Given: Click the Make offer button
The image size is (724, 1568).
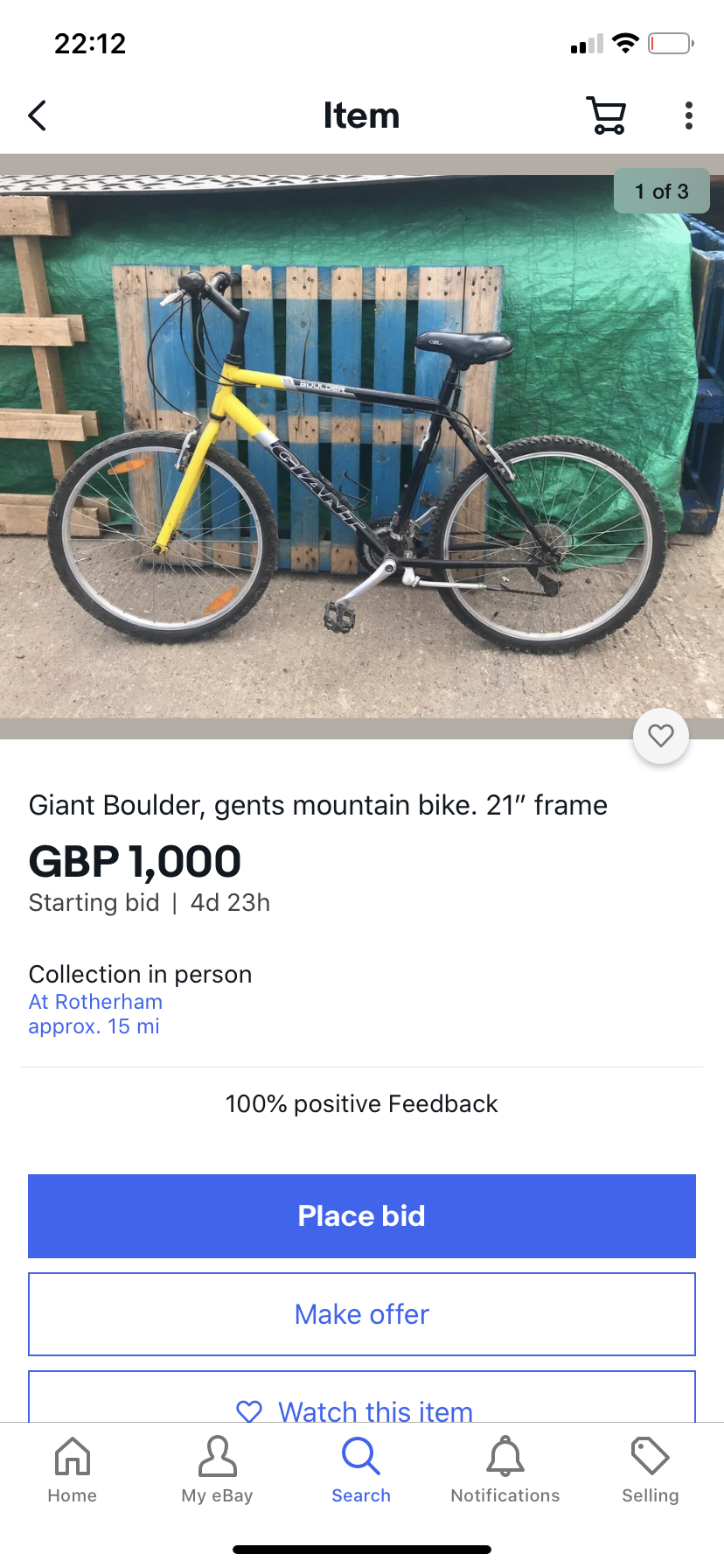Looking at the screenshot, I should [x=362, y=1314].
